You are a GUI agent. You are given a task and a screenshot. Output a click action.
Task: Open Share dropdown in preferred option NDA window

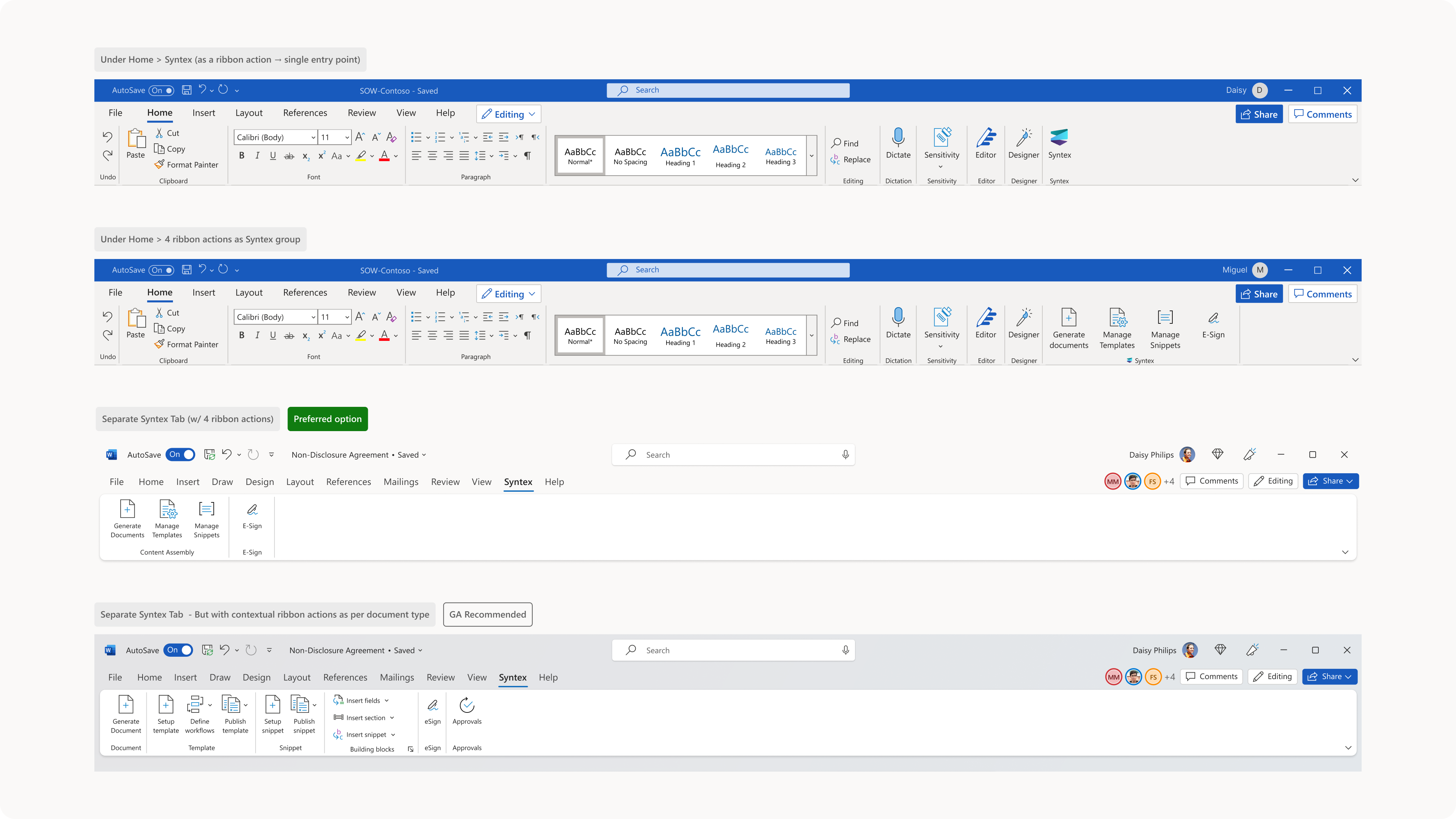tap(1349, 481)
